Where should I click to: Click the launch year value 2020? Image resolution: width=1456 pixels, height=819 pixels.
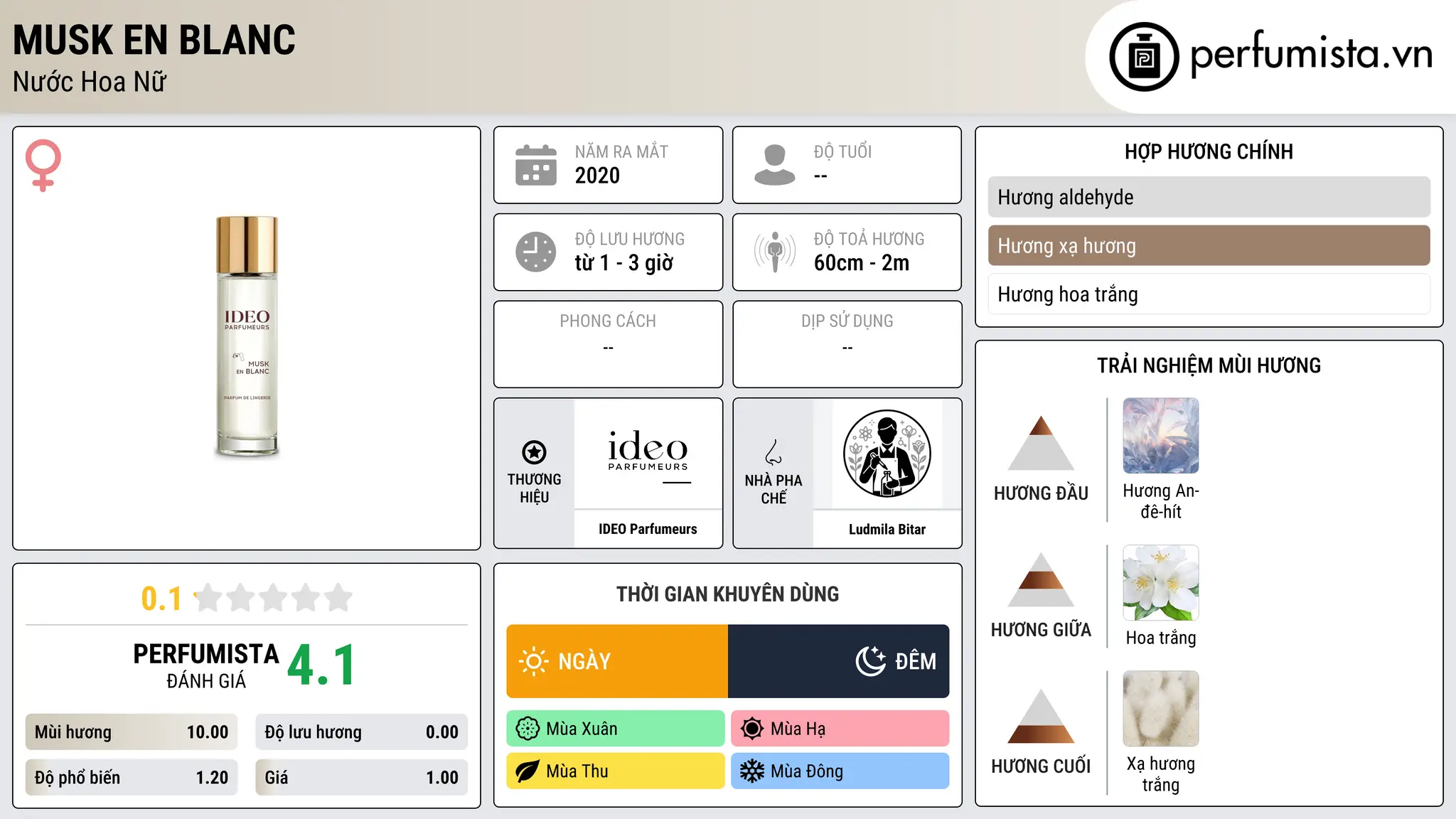pyautogui.click(x=597, y=176)
